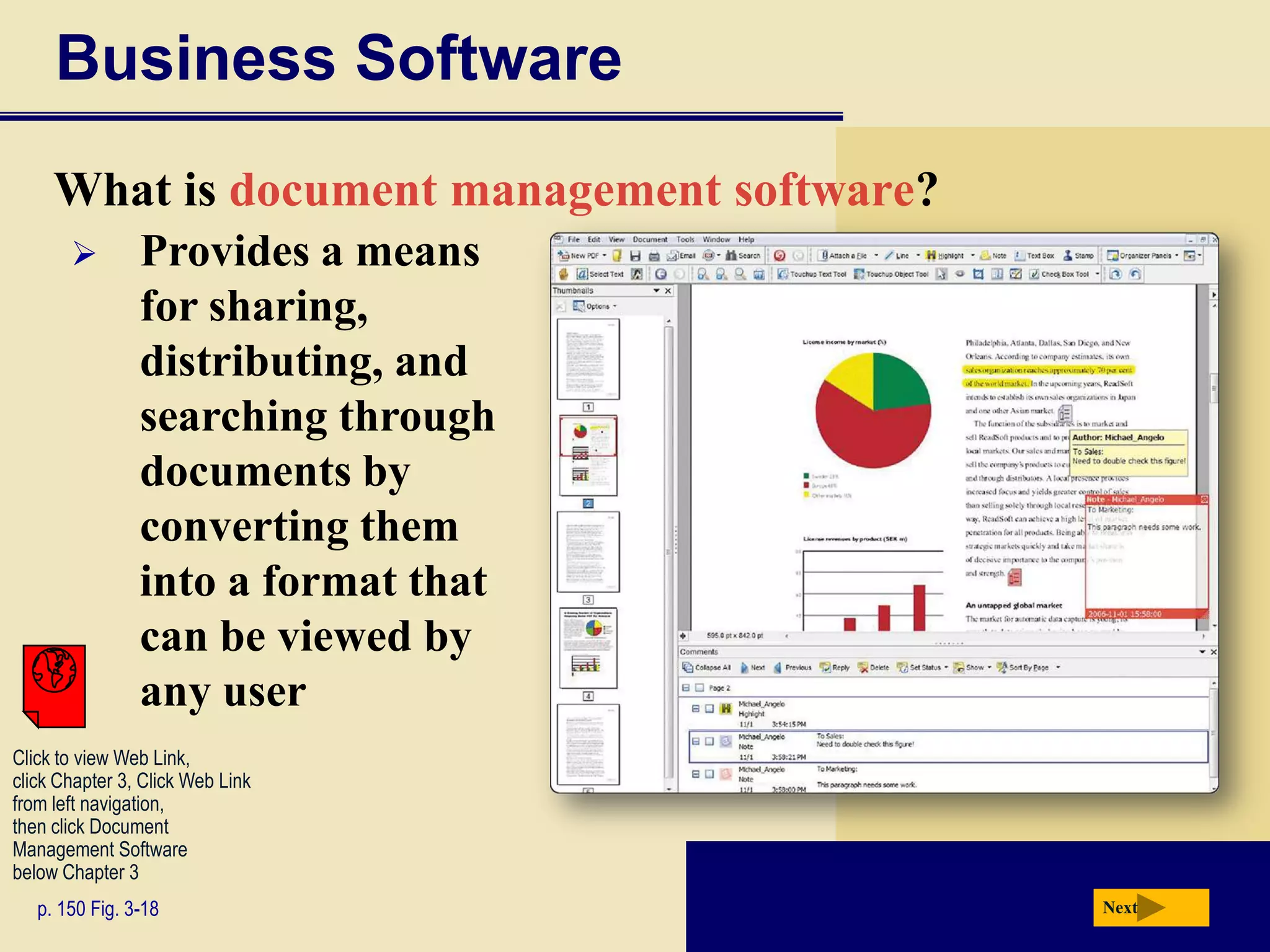1270x952 pixels.
Task: Check the To Sales note checkbox
Action: 709,741
